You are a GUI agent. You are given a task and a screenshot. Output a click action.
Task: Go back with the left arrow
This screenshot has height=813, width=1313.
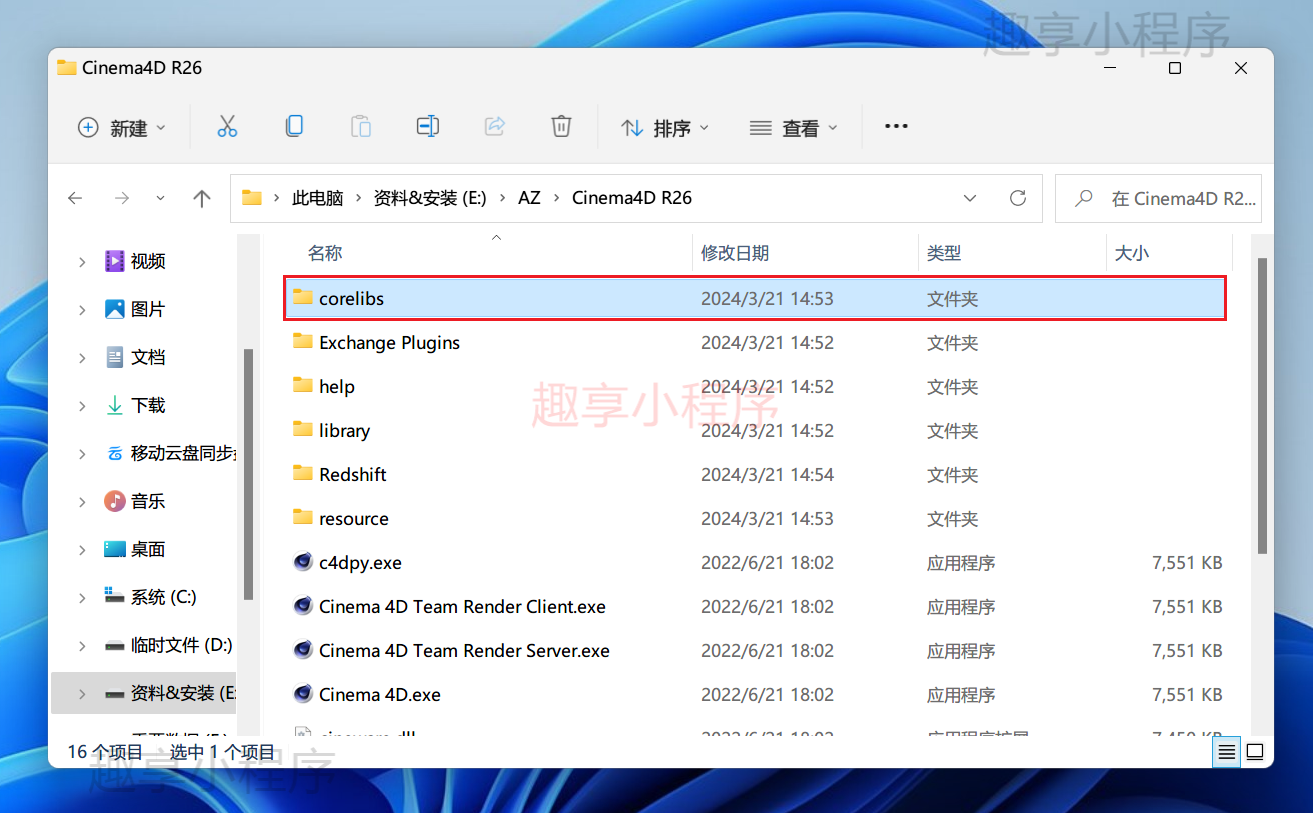[x=75, y=198]
